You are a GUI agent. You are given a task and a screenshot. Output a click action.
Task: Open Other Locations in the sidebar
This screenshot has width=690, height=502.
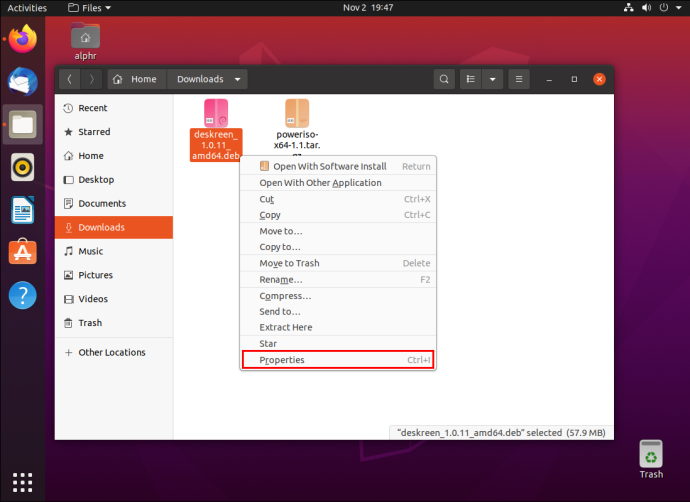(114, 352)
